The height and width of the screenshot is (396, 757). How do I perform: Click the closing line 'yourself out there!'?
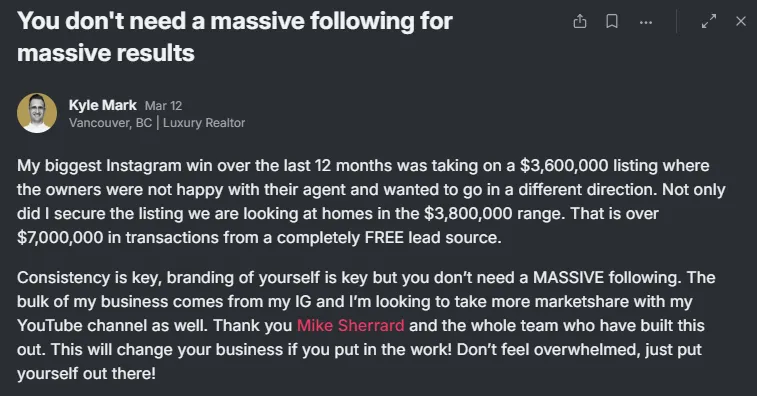click(x=86, y=373)
